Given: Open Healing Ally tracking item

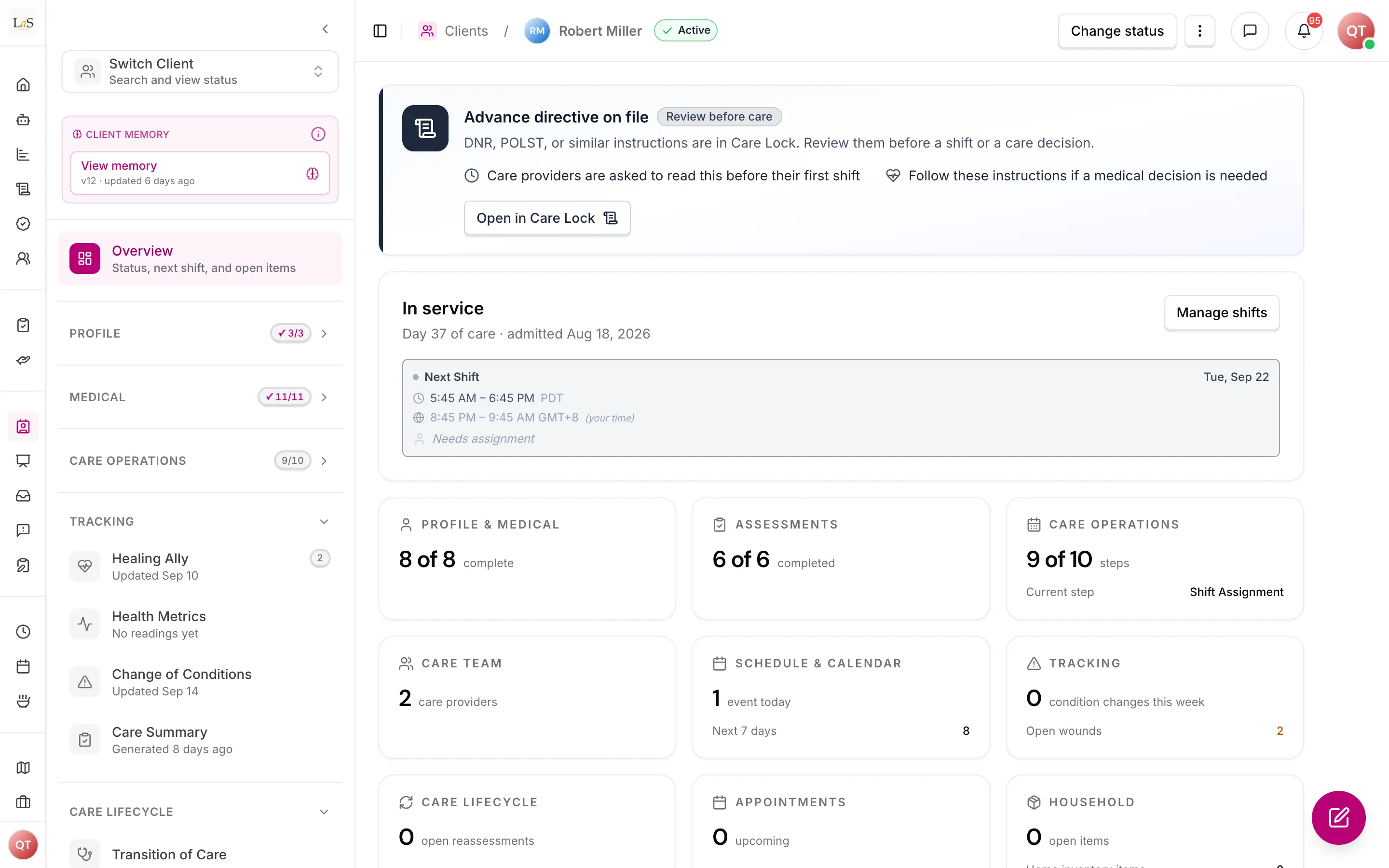Looking at the screenshot, I should tap(200, 567).
